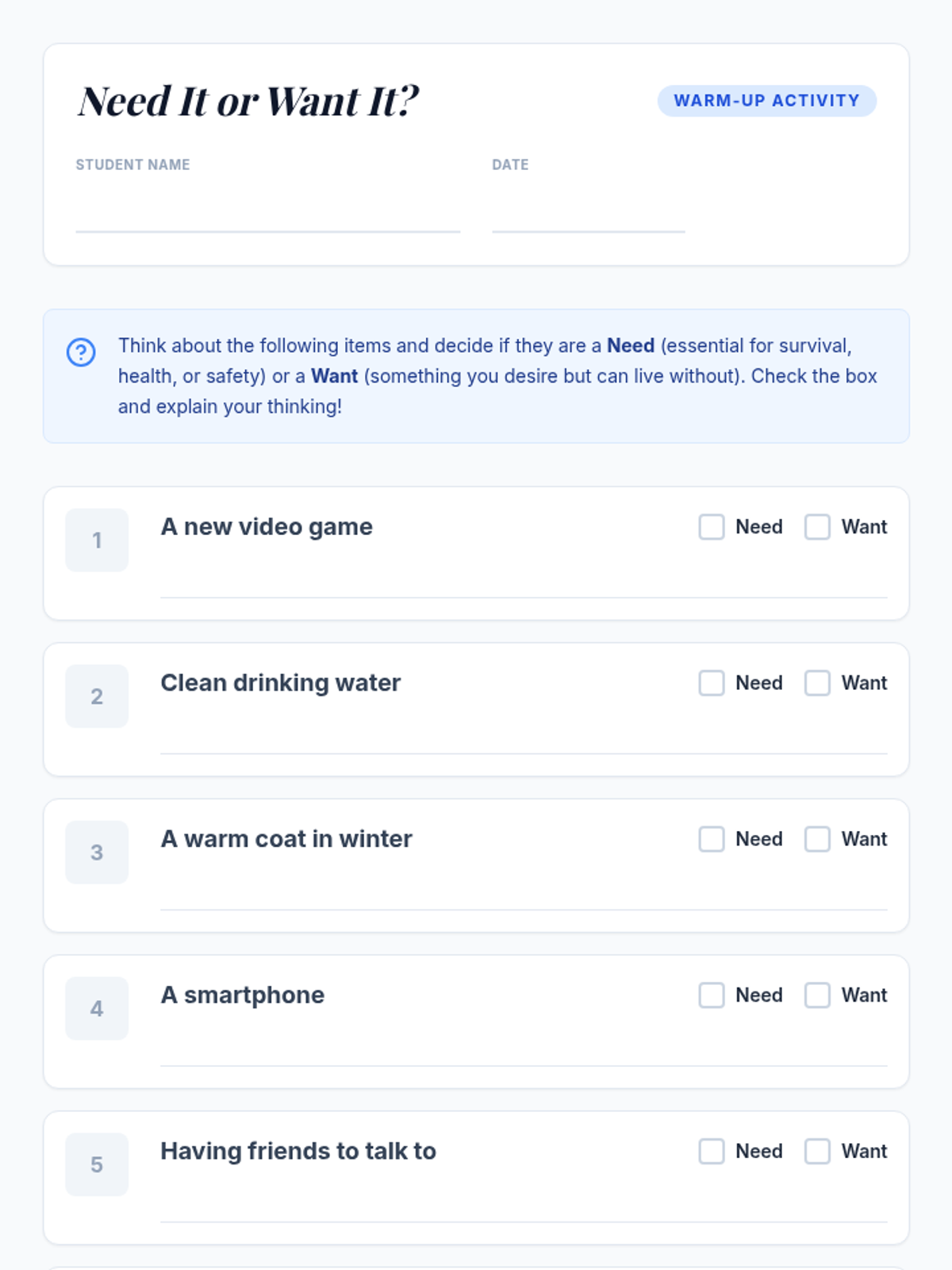The image size is (952, 1270).
Task: Check Need for Clean drinking water
Action: point(712,683)
